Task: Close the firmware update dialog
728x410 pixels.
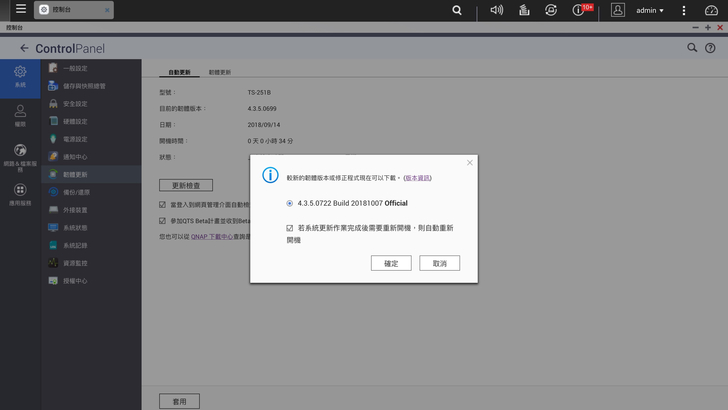Action: (469, 162)
